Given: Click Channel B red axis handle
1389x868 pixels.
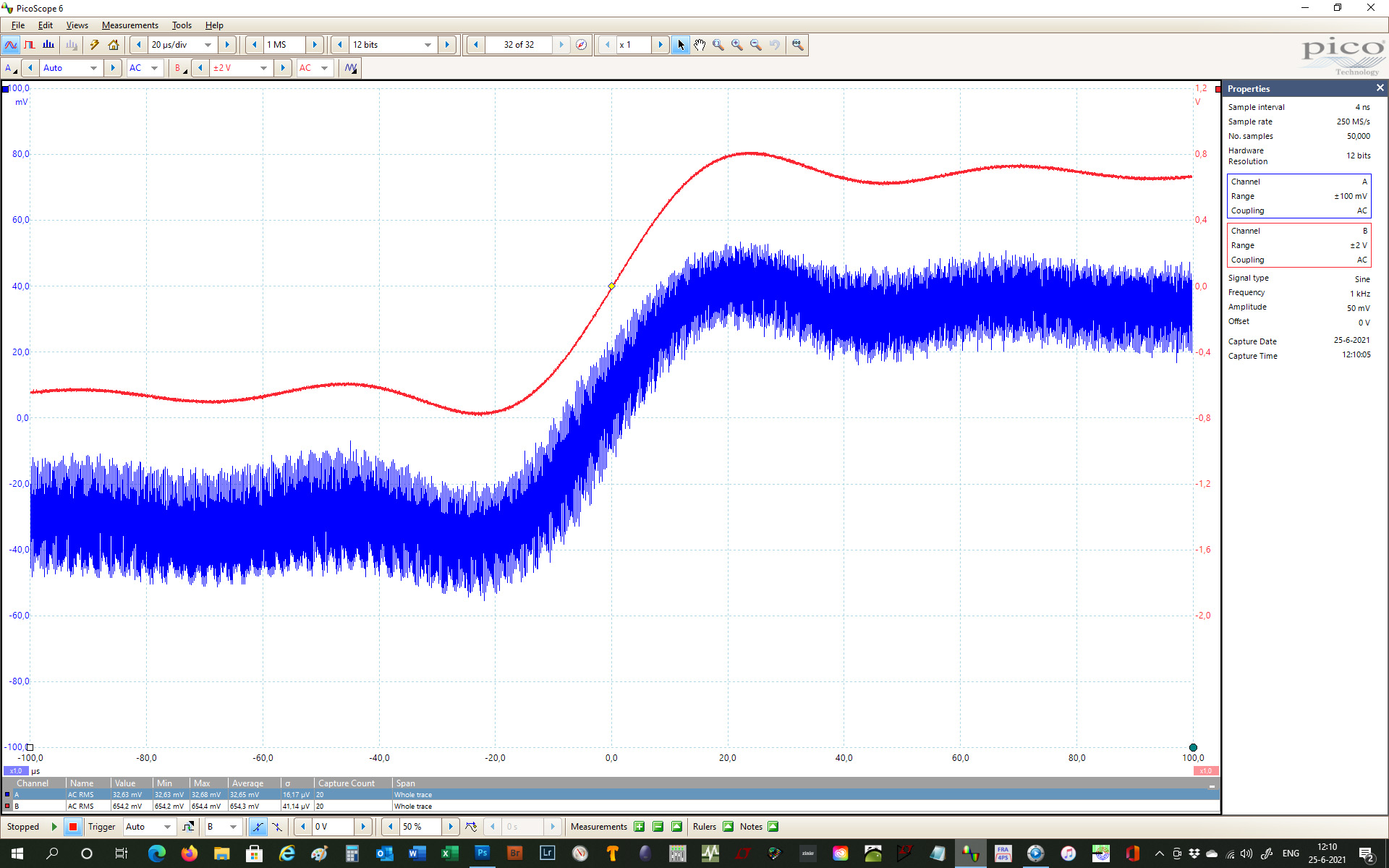Looking at the screenshot, I should [x=1218, y=89].
